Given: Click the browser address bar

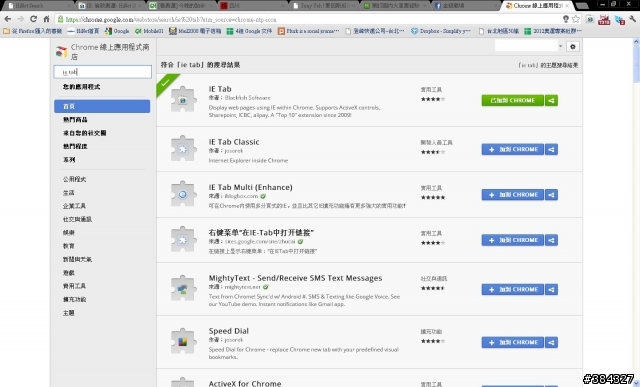Looking at the screenshot, I should pyautogui.click(x=310, y=19).
